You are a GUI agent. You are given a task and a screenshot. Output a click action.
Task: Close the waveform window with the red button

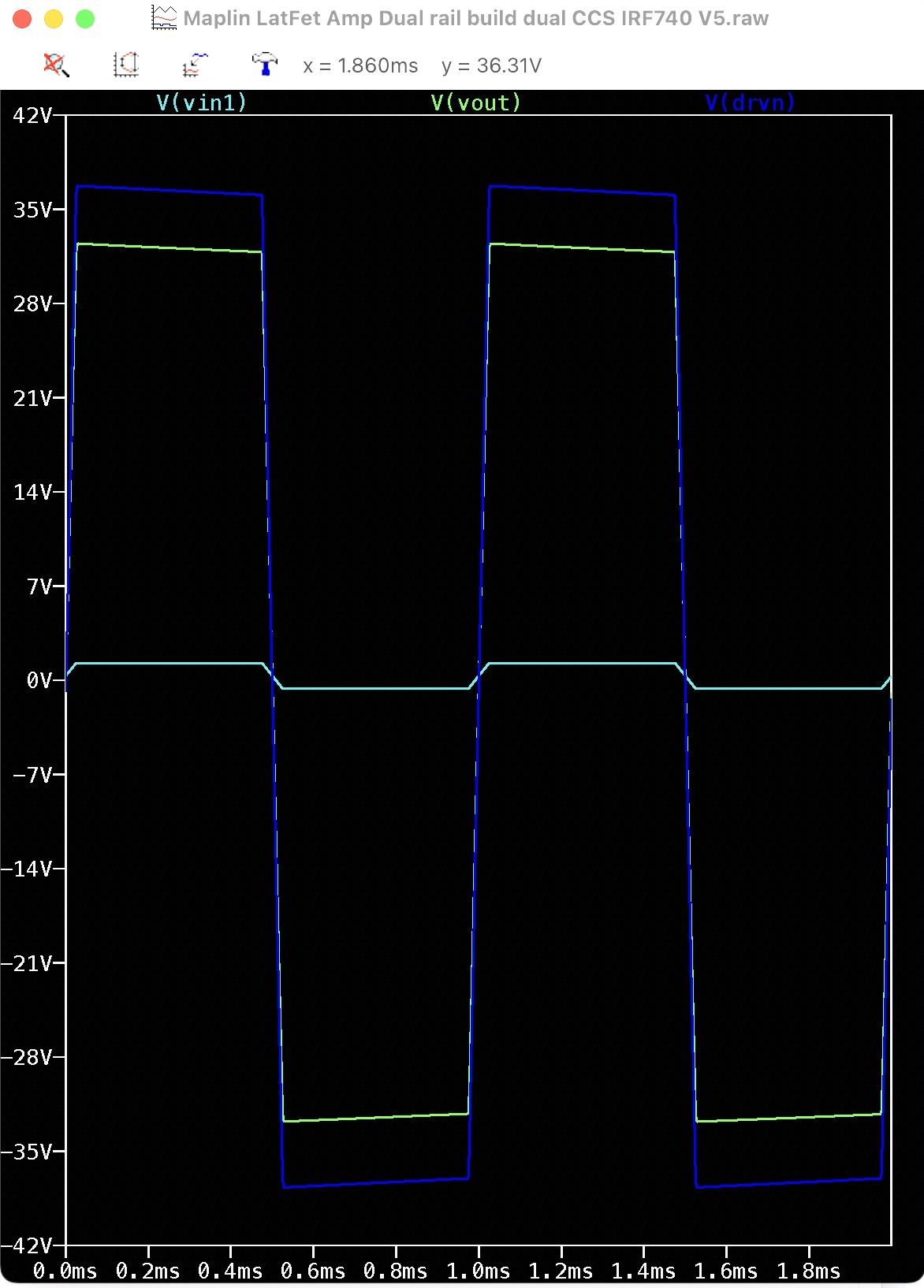click(22, 19)
